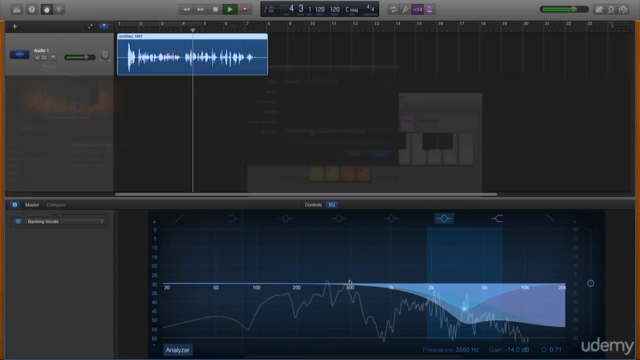Switch to the Controls tab
This screenshot has width=640, height=360.
coord(313,205)
